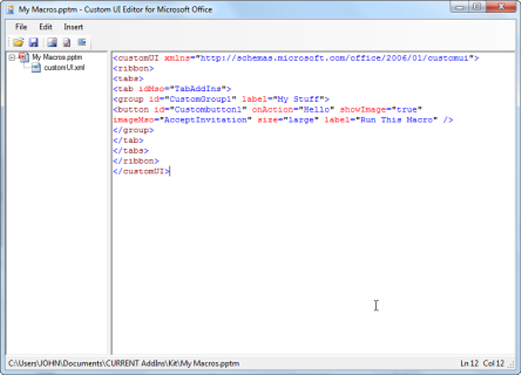Click the My Macros.pptm PowerPoint file icon
521x375 pixels.
pyautogui.click(x=24, y=57)
